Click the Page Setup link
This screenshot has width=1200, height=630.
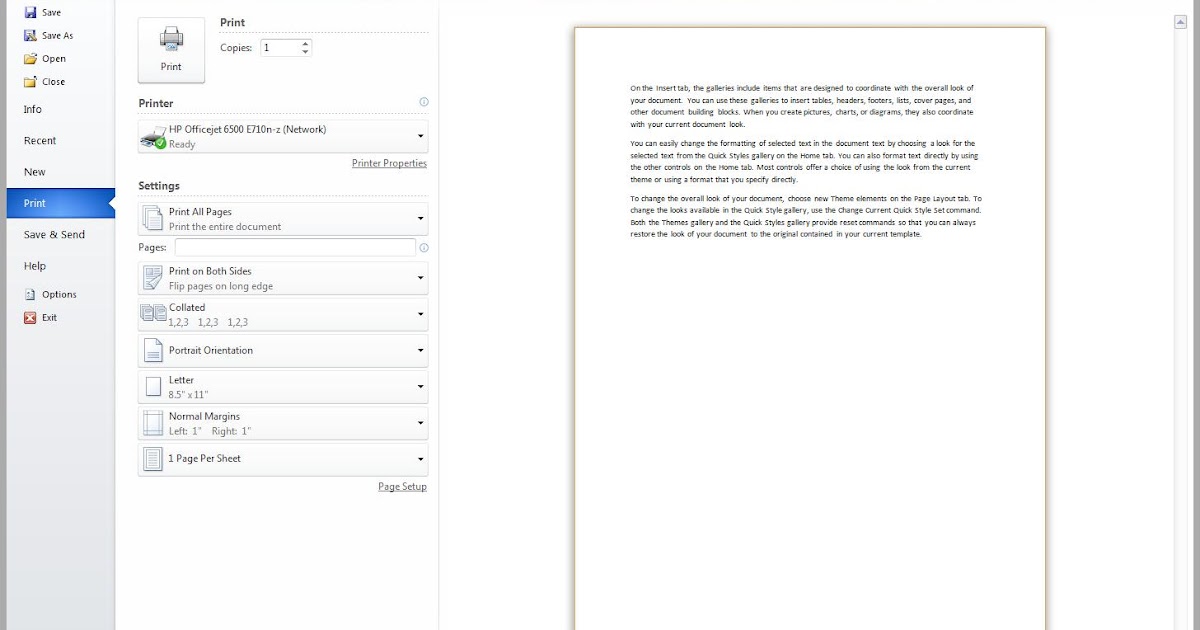pyautogui.click(x=402, y=486)
